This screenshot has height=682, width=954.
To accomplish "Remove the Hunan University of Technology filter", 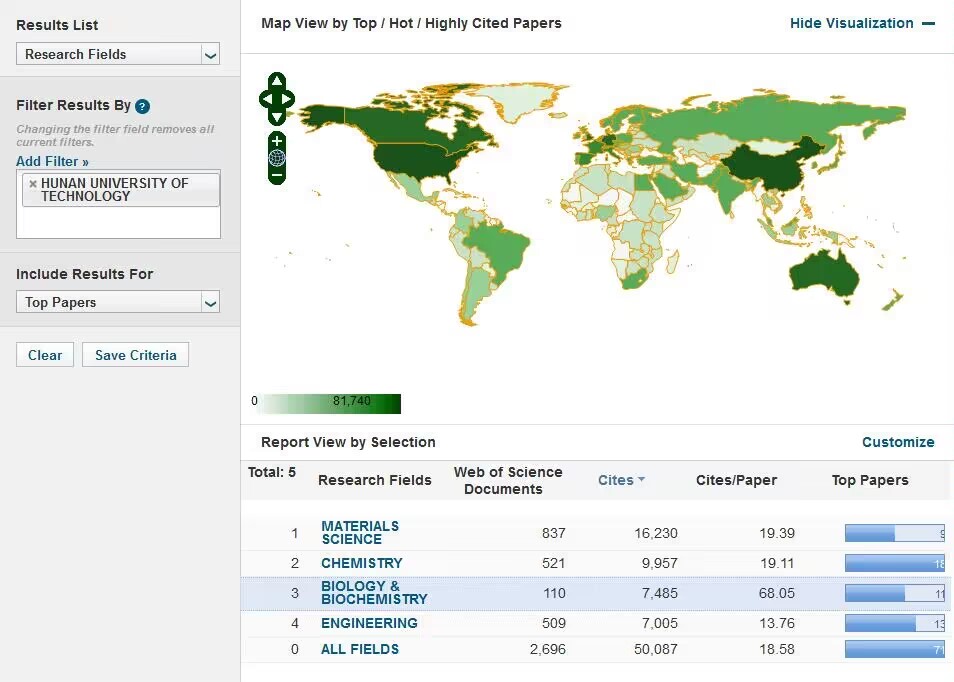I will click(33, 184).
